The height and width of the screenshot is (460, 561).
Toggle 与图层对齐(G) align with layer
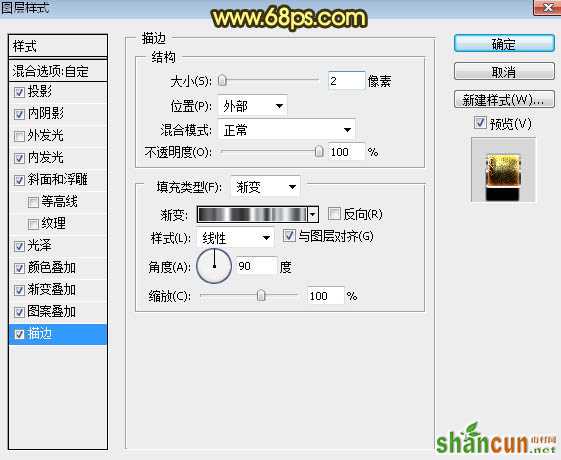289,236
